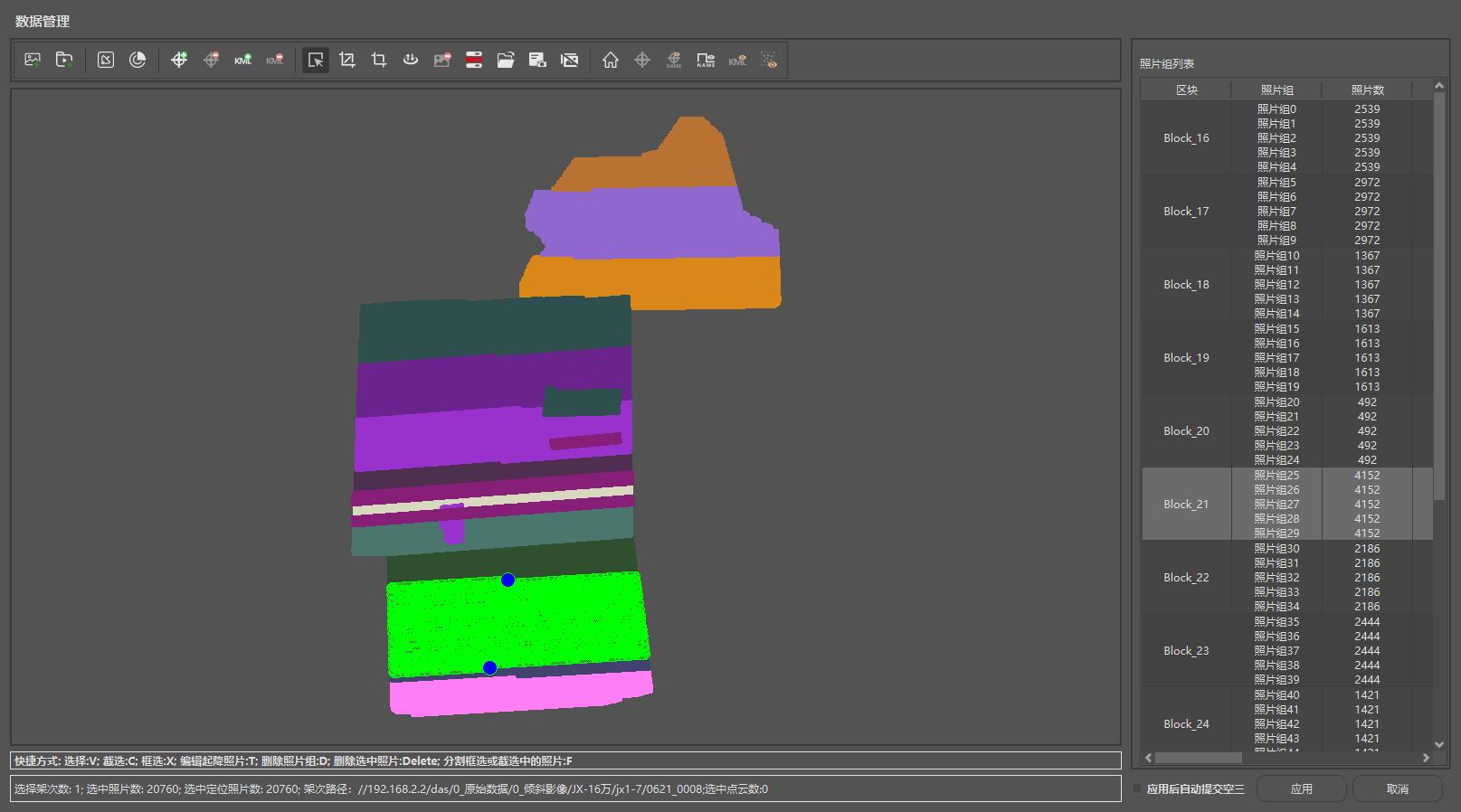Click the import photos icon
Screen dimensions: 1461x812
click(33, 60)
